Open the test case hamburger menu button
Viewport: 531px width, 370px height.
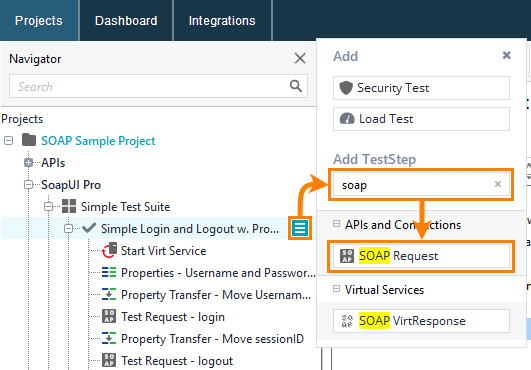click(300, 228)
